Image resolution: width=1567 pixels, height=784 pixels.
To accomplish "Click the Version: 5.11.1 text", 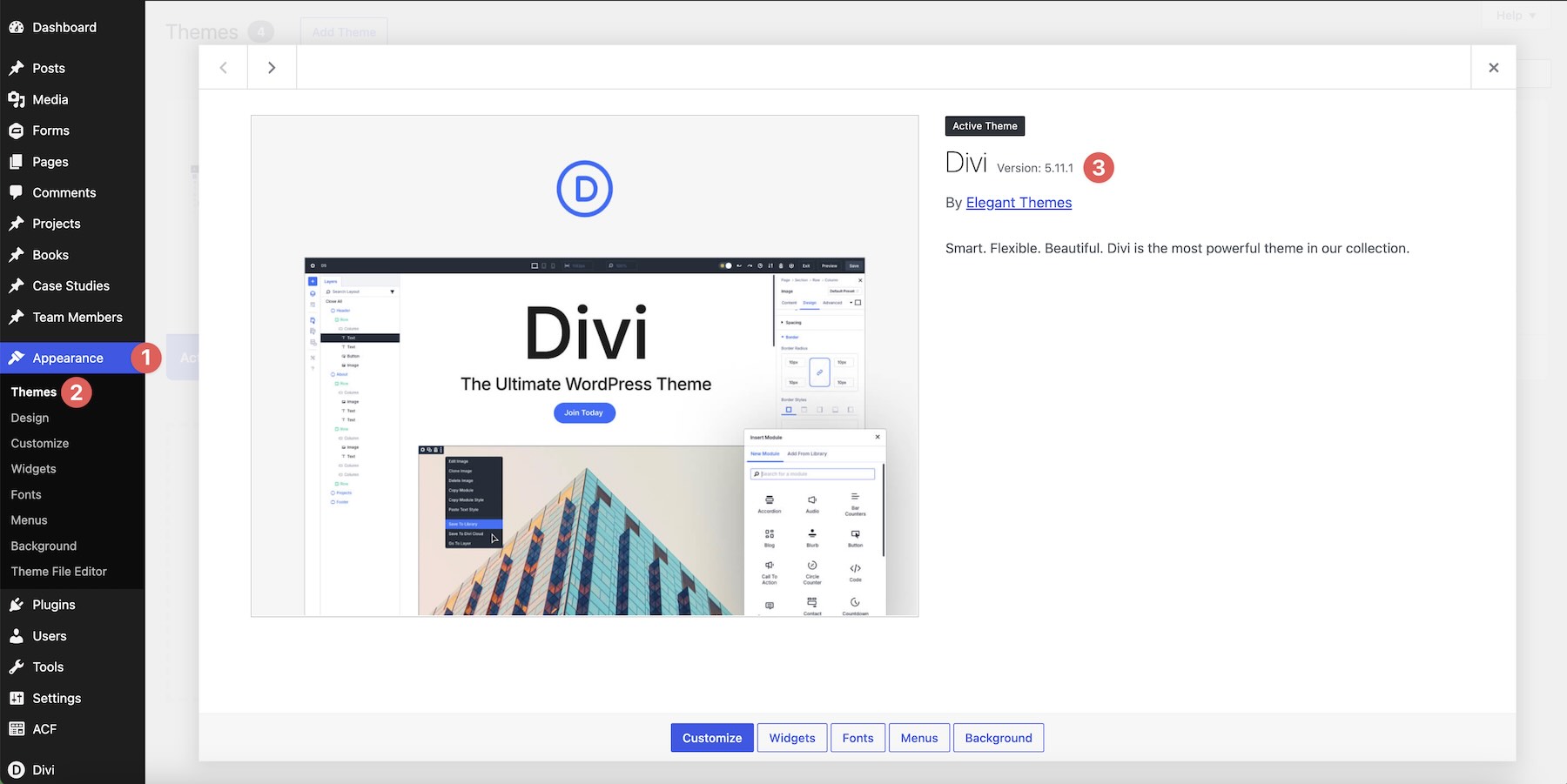I will pos(1035,168).
